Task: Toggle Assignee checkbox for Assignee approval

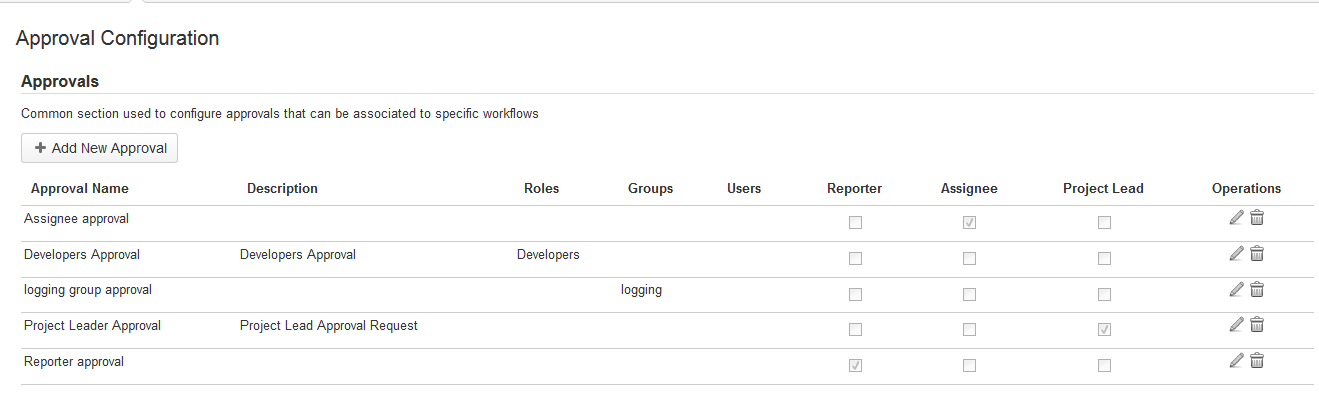Action: pos(969,223)
